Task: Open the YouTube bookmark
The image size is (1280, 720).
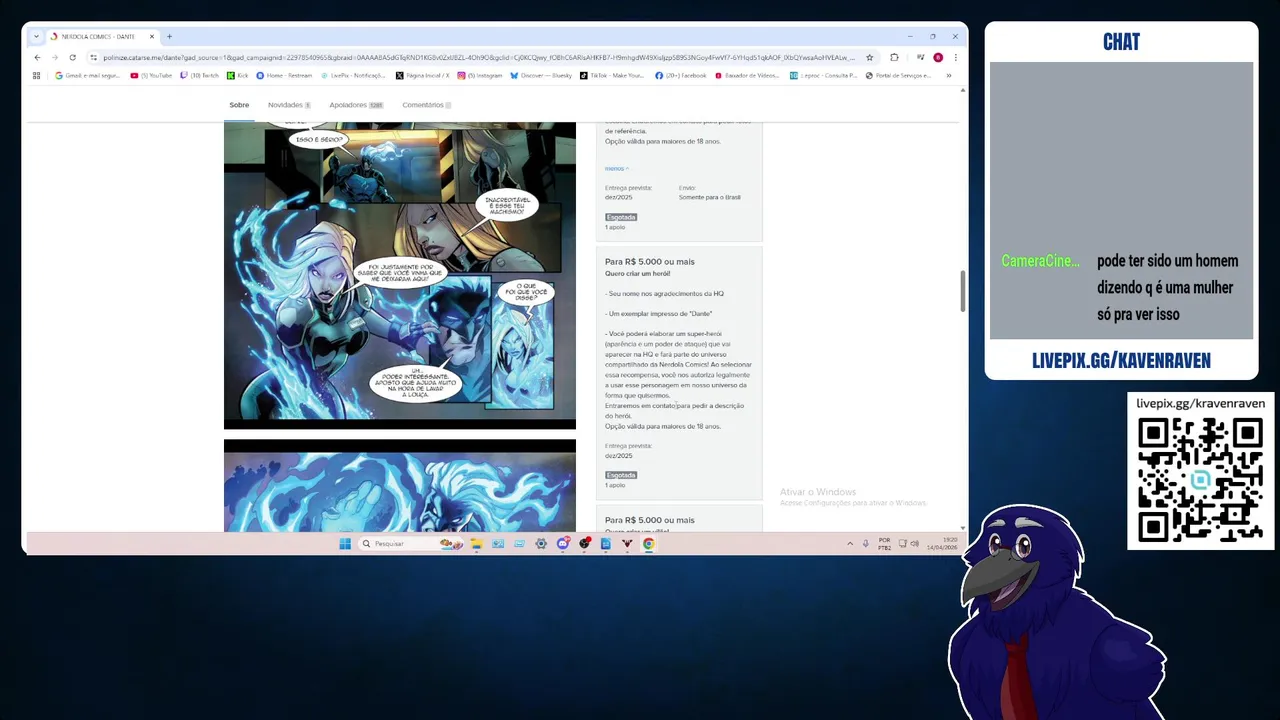Action: tap(151, 75)
